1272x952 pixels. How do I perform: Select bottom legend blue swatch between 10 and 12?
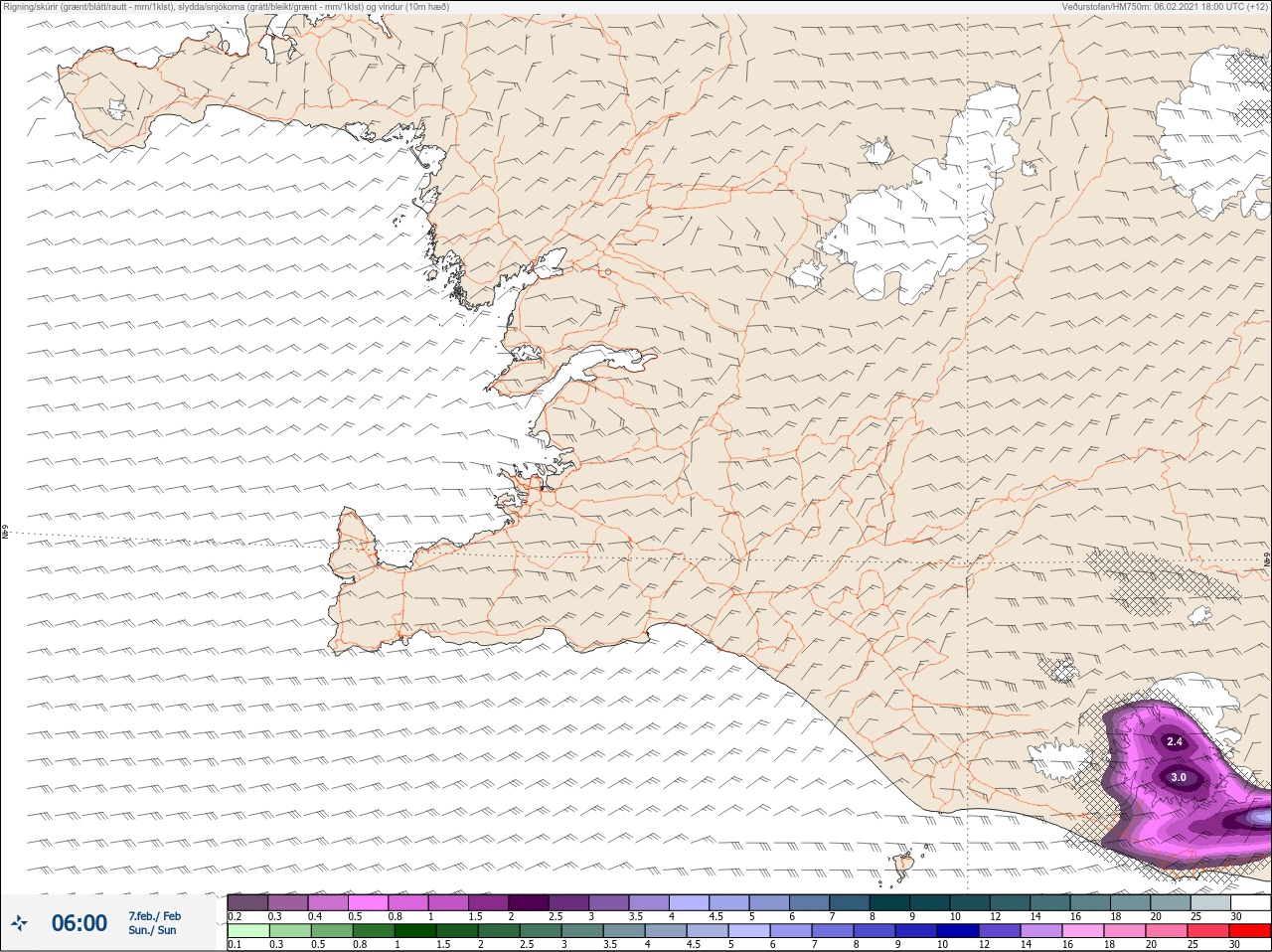pyautogui.click(x=959, y=931)
